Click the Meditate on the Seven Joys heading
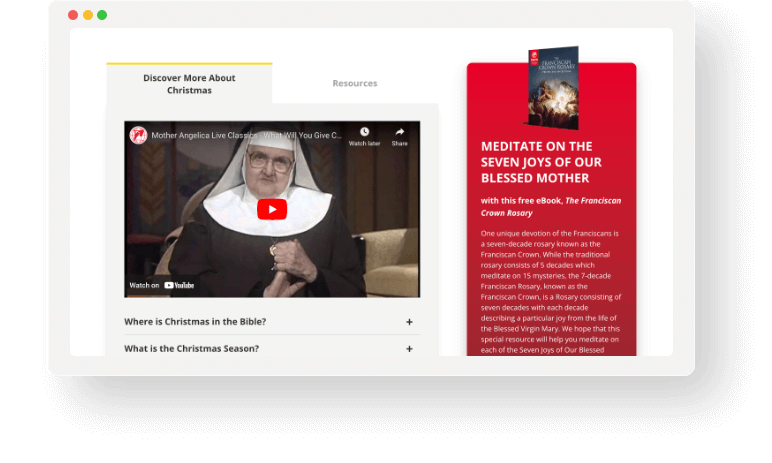This screenshot has width=772, height=463. [x=541, y=162]
